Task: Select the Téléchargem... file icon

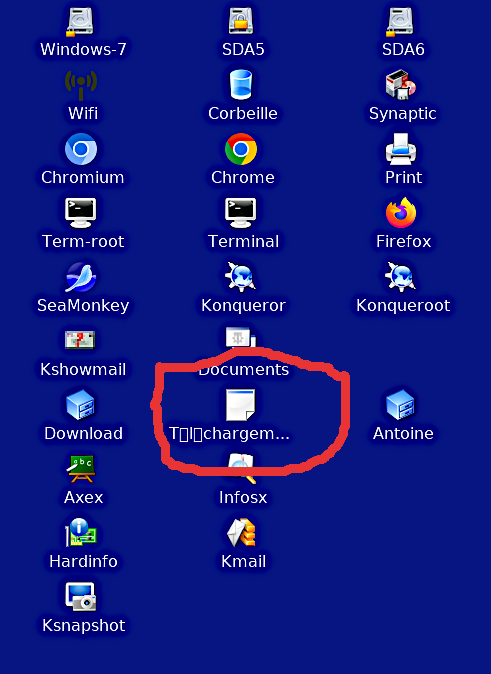Action: point(241,404)
